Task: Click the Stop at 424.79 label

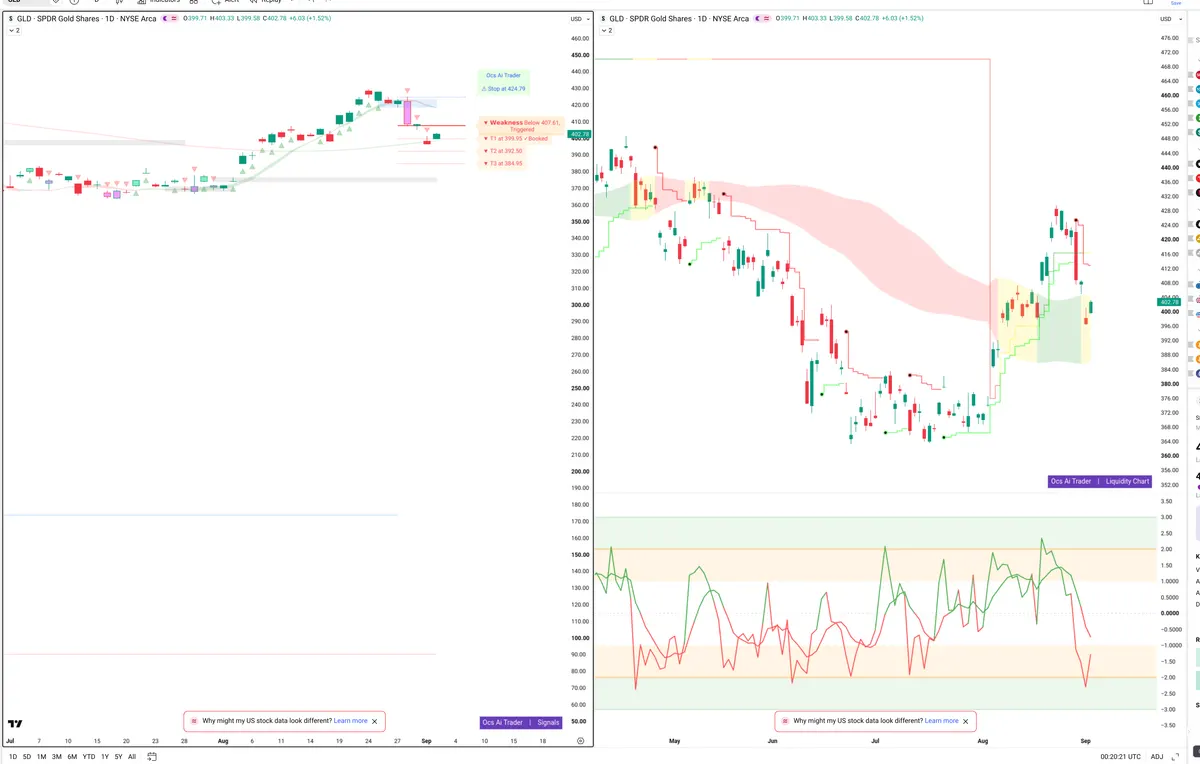Action: (504, 89)
